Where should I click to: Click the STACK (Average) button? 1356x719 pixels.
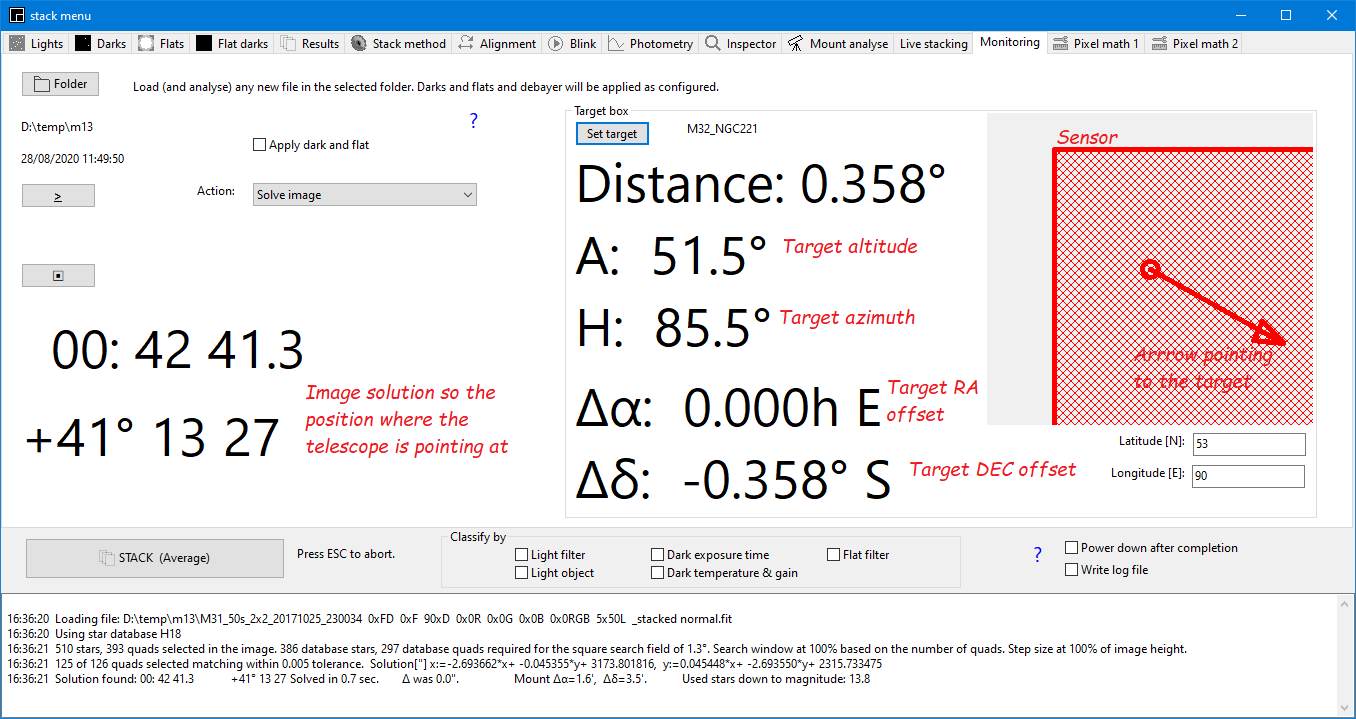[154, 558]
